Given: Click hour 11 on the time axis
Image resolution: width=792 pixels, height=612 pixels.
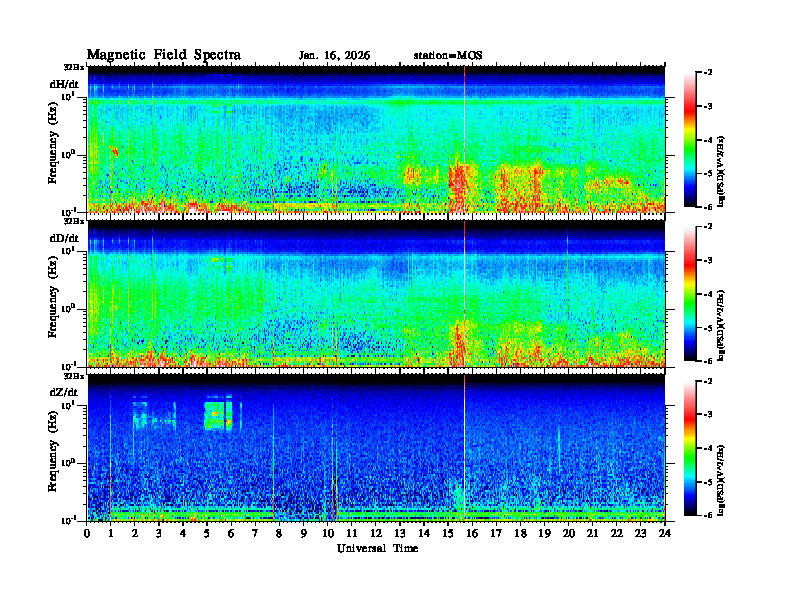Looking at the screenshot, I should click(x=352, y=533).
